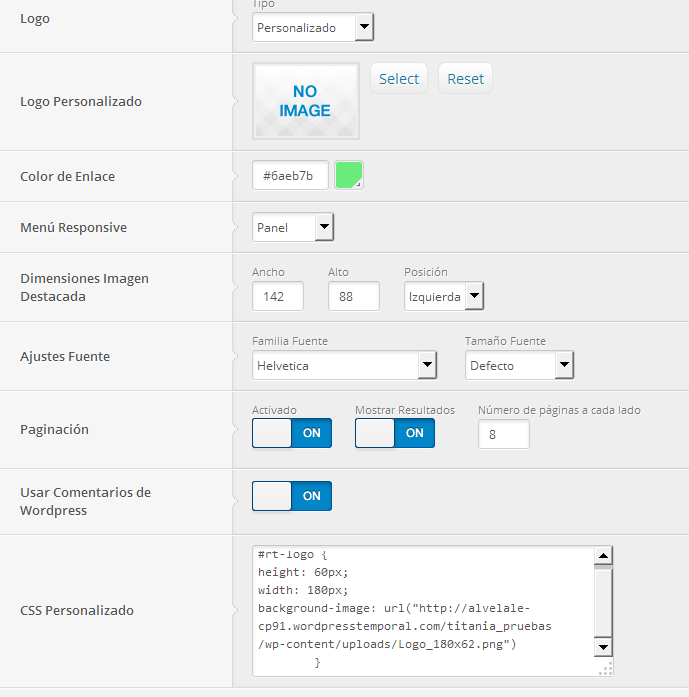Click the Select button for custom logo
This screenshot has width=689, height=697.
[x=399, y=79]
